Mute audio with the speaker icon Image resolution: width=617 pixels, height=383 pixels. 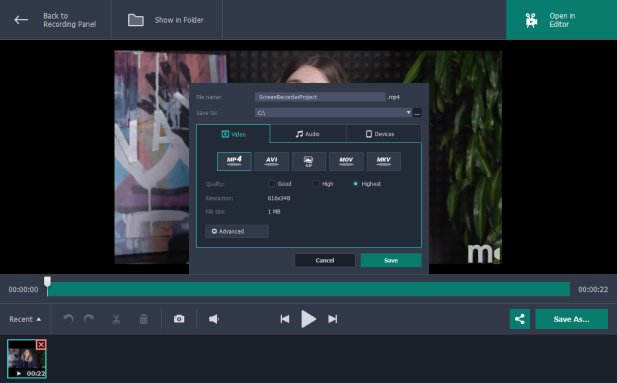[x=214, y=319]
